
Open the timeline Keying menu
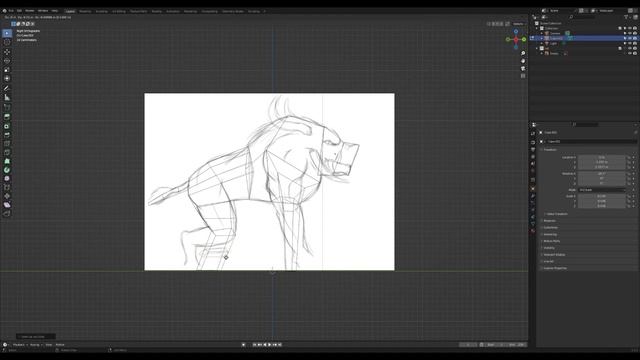(35, 345)
